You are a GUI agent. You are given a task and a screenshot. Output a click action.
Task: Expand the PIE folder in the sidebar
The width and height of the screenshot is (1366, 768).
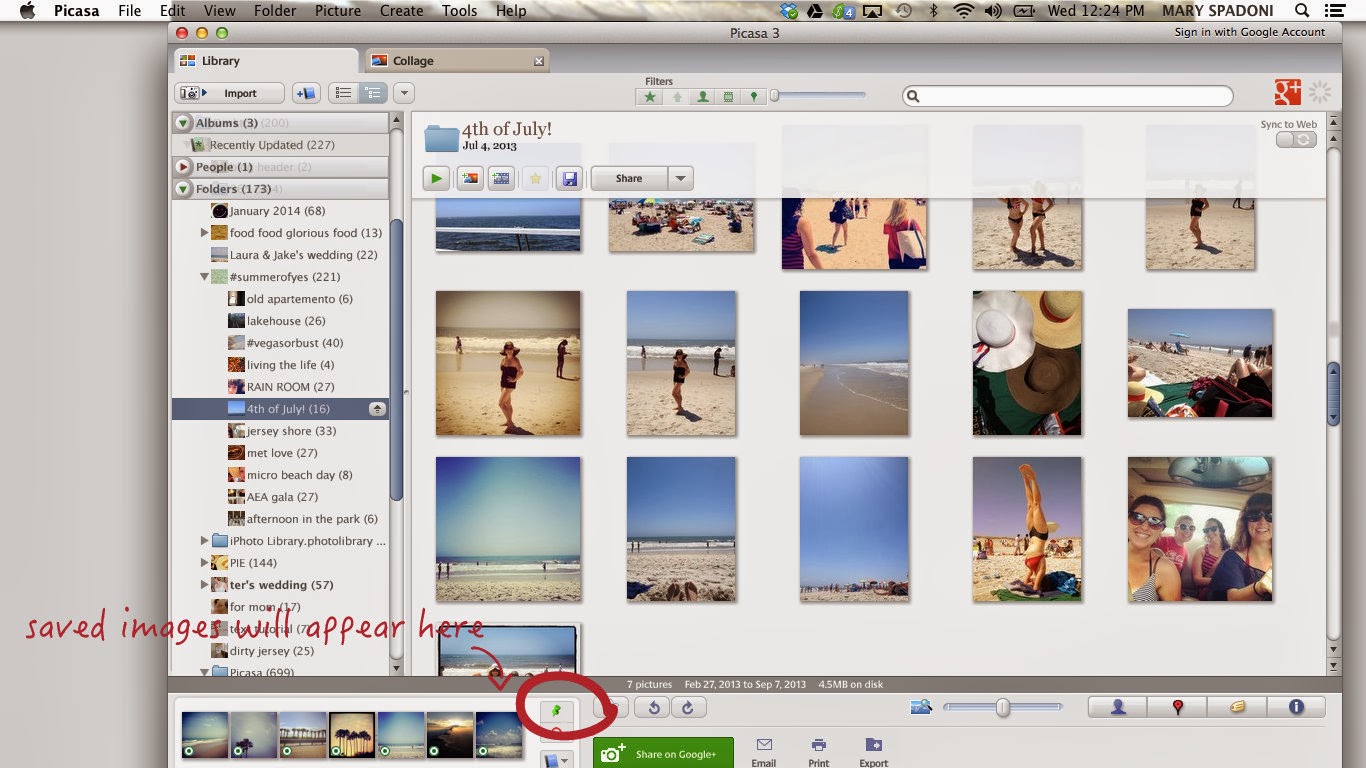click(205, 562)
